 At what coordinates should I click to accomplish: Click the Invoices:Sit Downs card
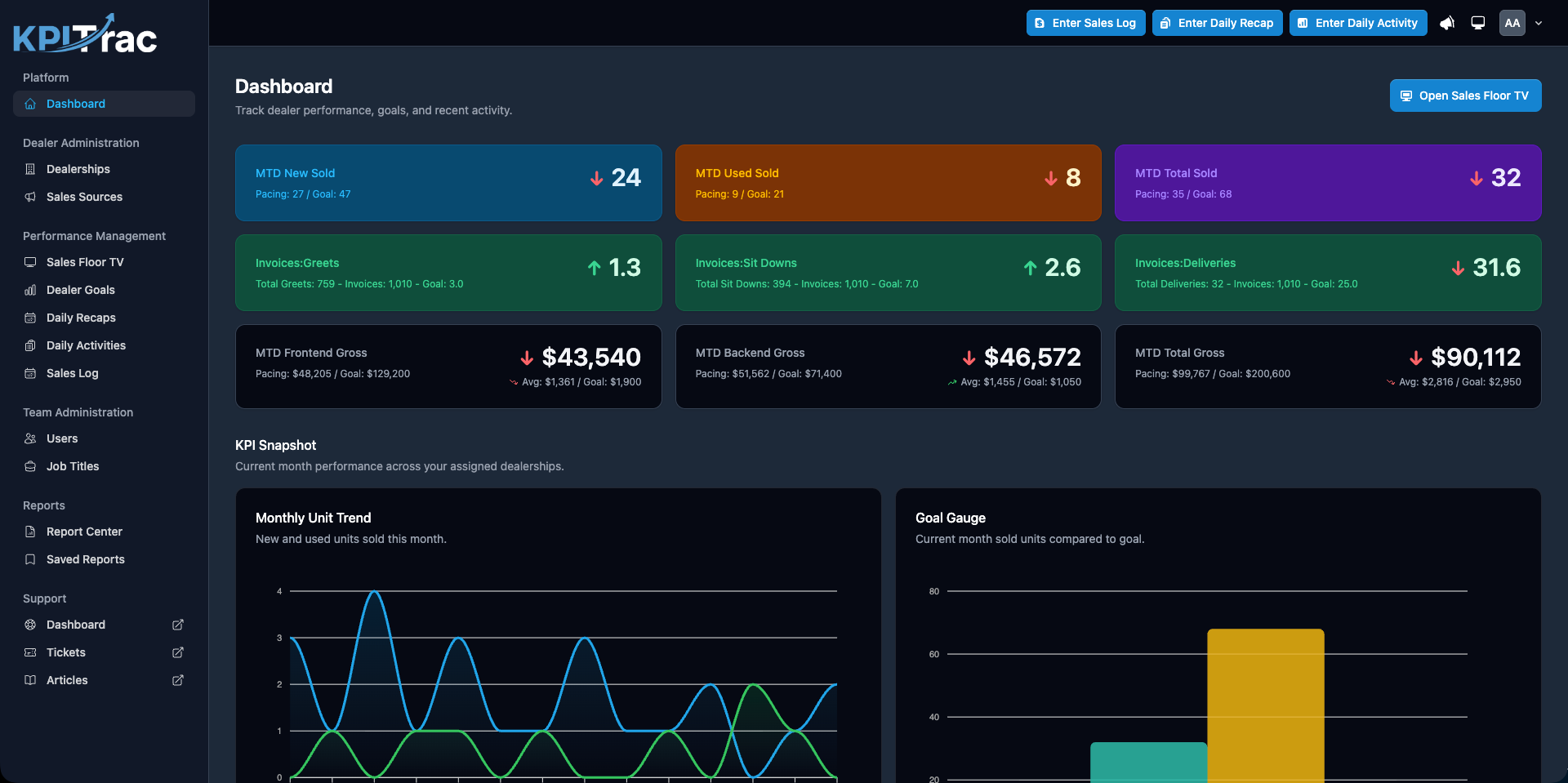click(888, 273)
